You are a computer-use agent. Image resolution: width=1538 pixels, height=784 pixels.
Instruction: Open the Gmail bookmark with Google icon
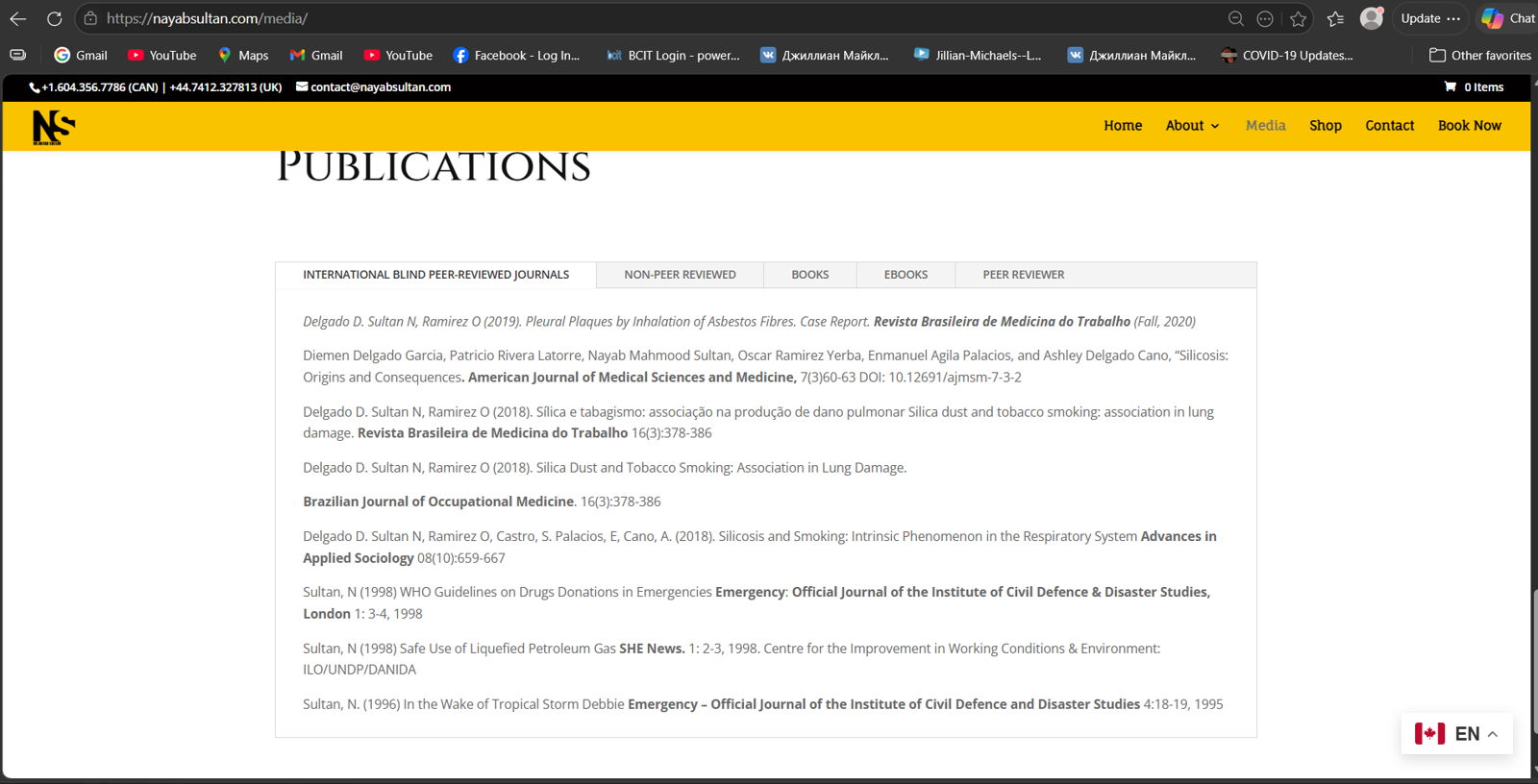[x=81, y=55]
